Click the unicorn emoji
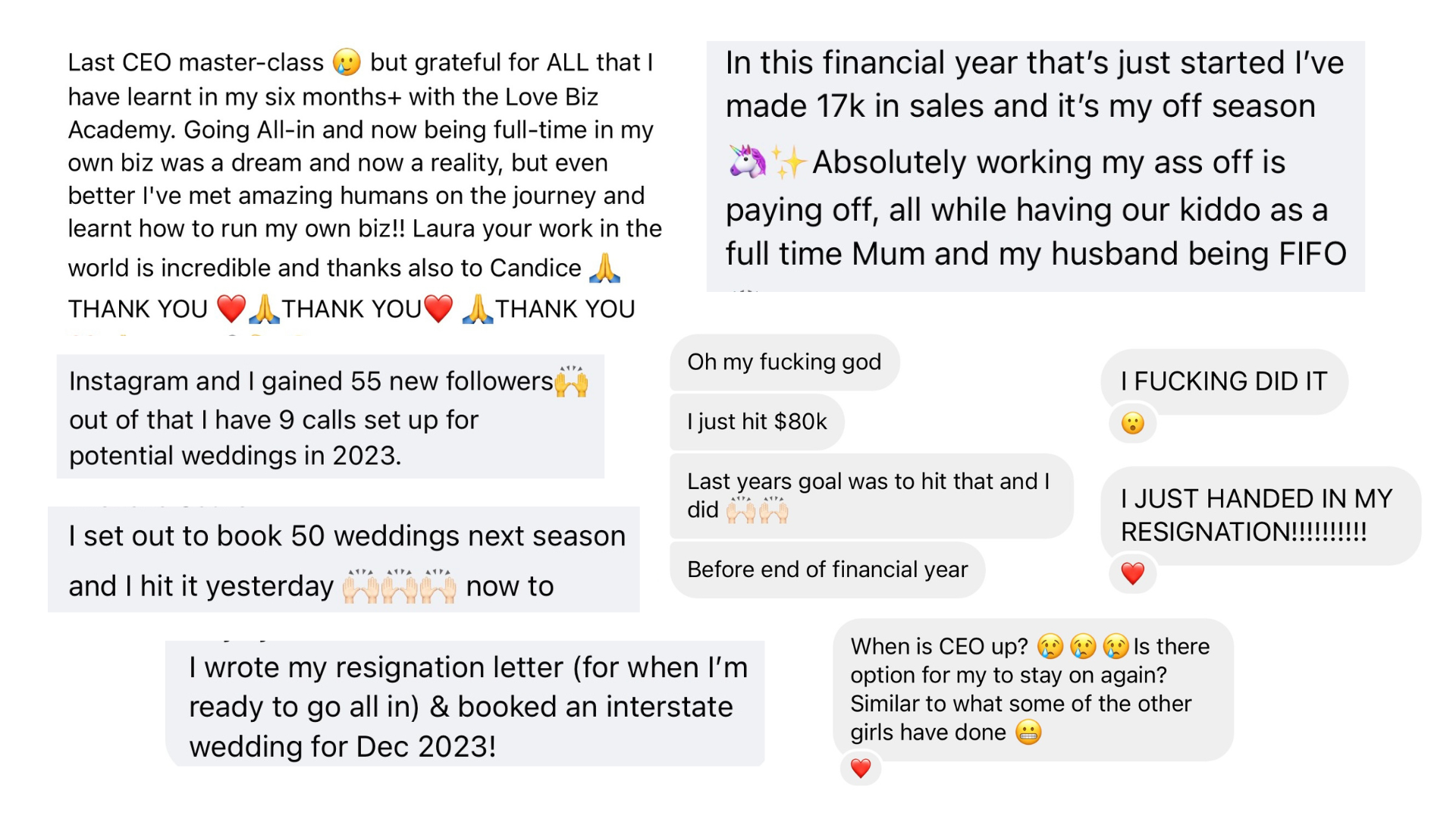 (746, 162)
